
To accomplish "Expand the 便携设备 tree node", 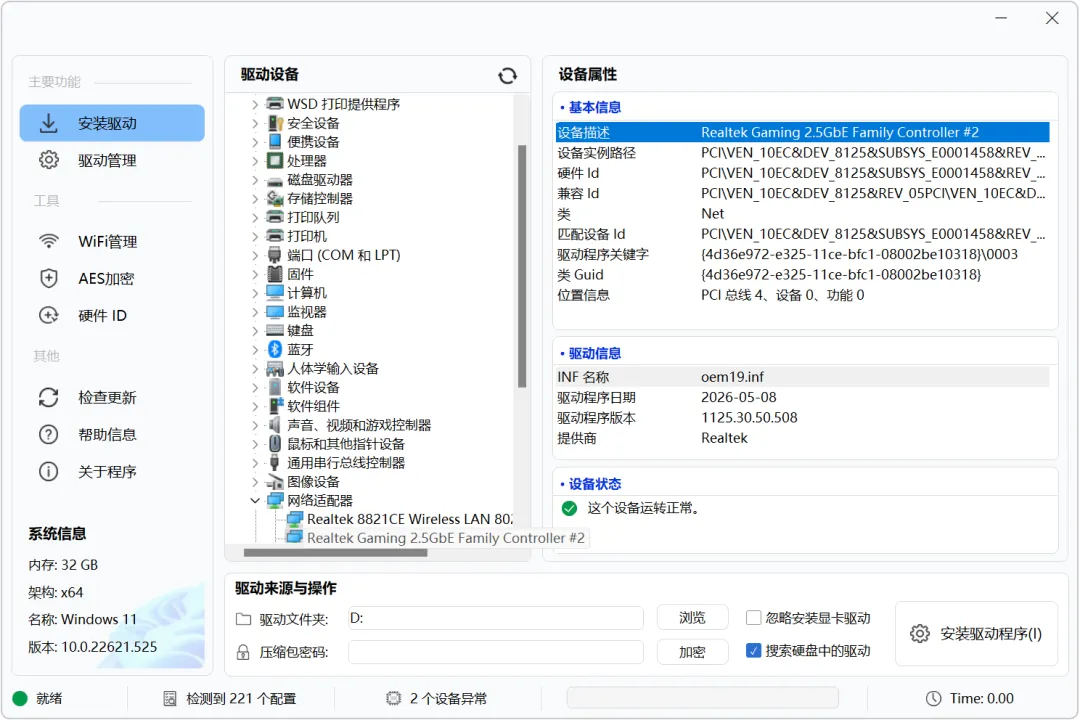I will point(255,142).
